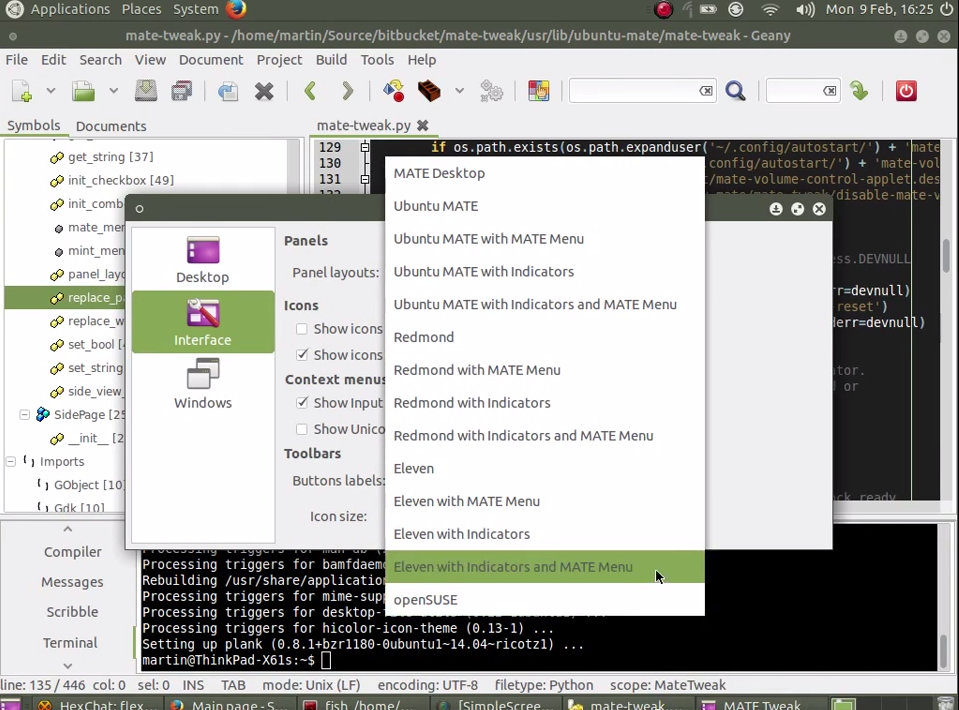959x710 pixels.
Task: Open the Build menu
Action: [331, 60]
